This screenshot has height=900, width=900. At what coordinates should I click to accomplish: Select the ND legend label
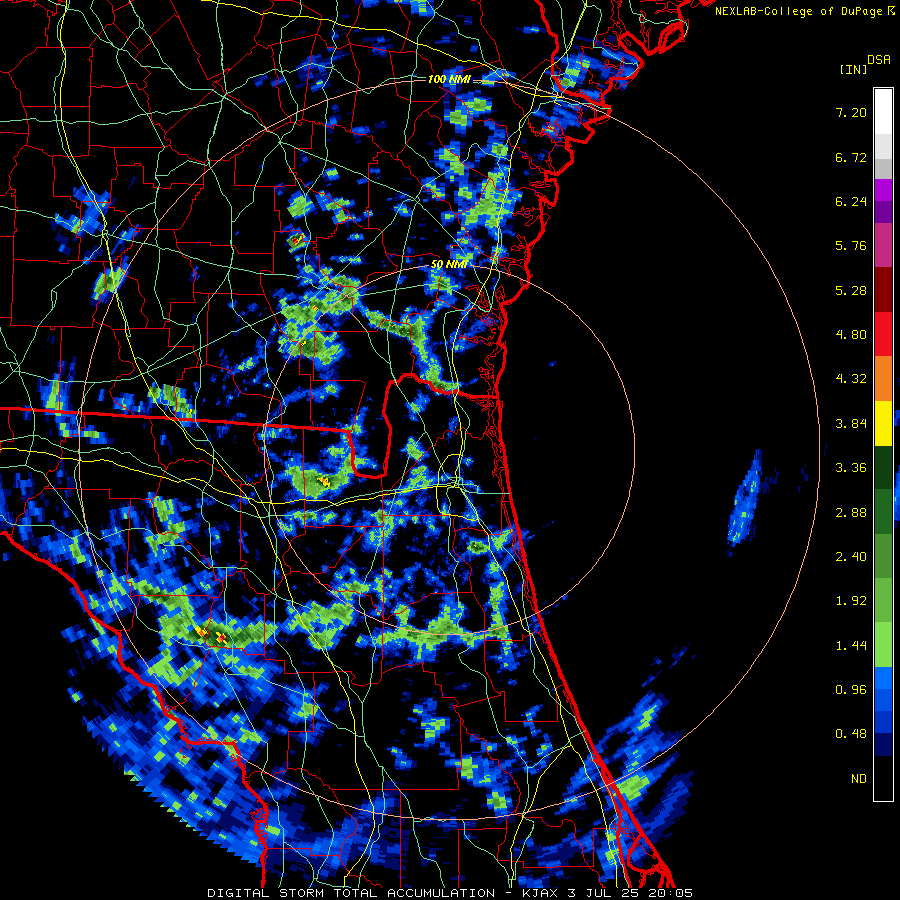(x=859, y=779)
